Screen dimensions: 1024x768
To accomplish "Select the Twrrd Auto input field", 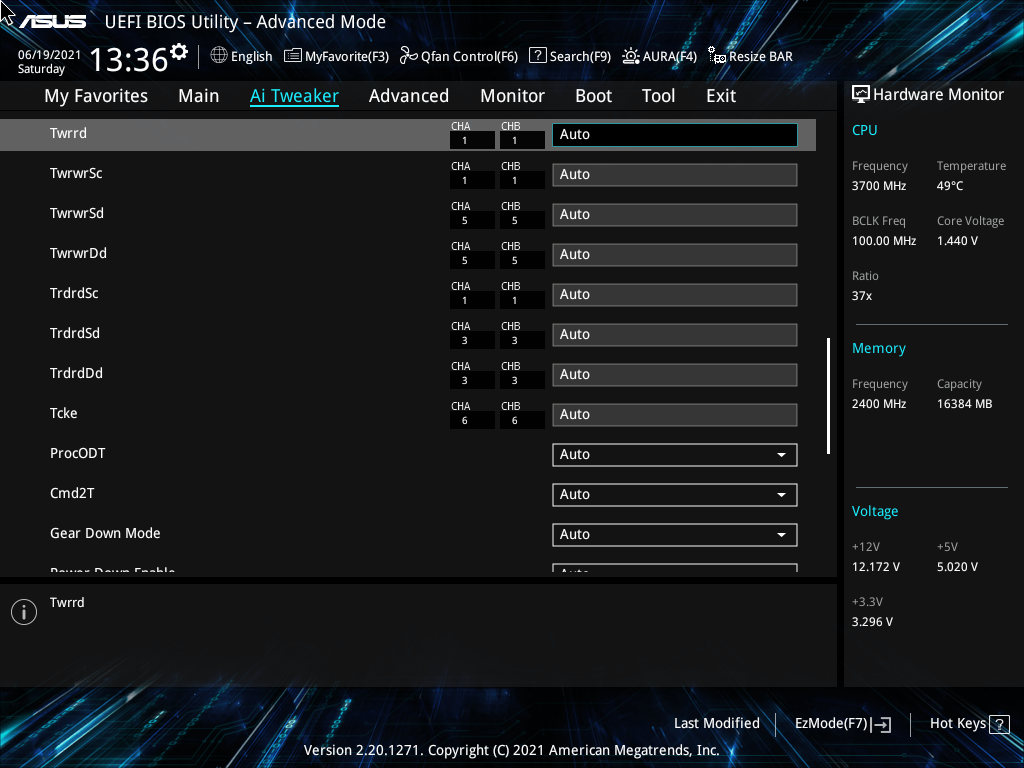I will coord(674,134).
